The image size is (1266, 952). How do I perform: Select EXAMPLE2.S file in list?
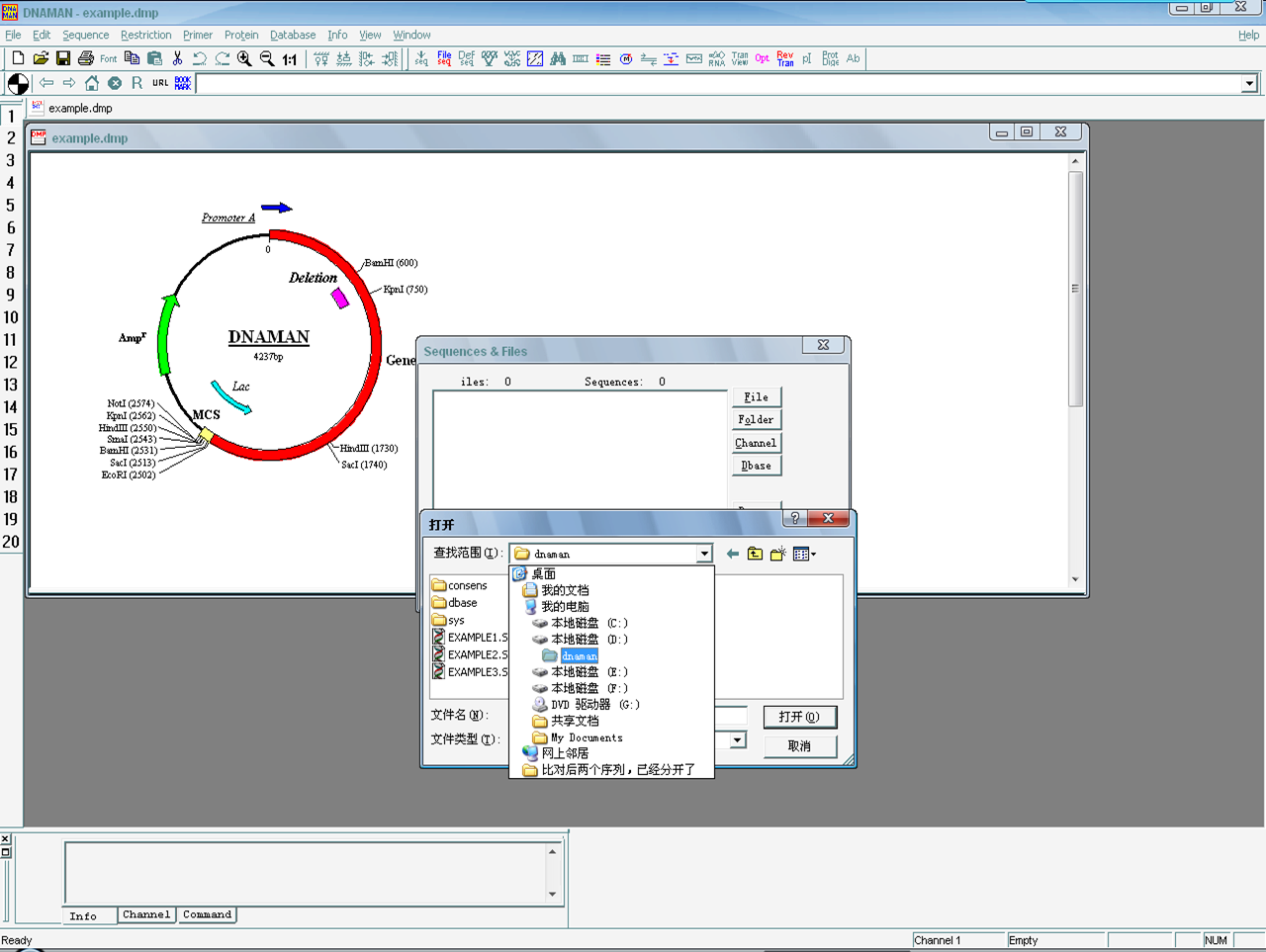point(471,654)
